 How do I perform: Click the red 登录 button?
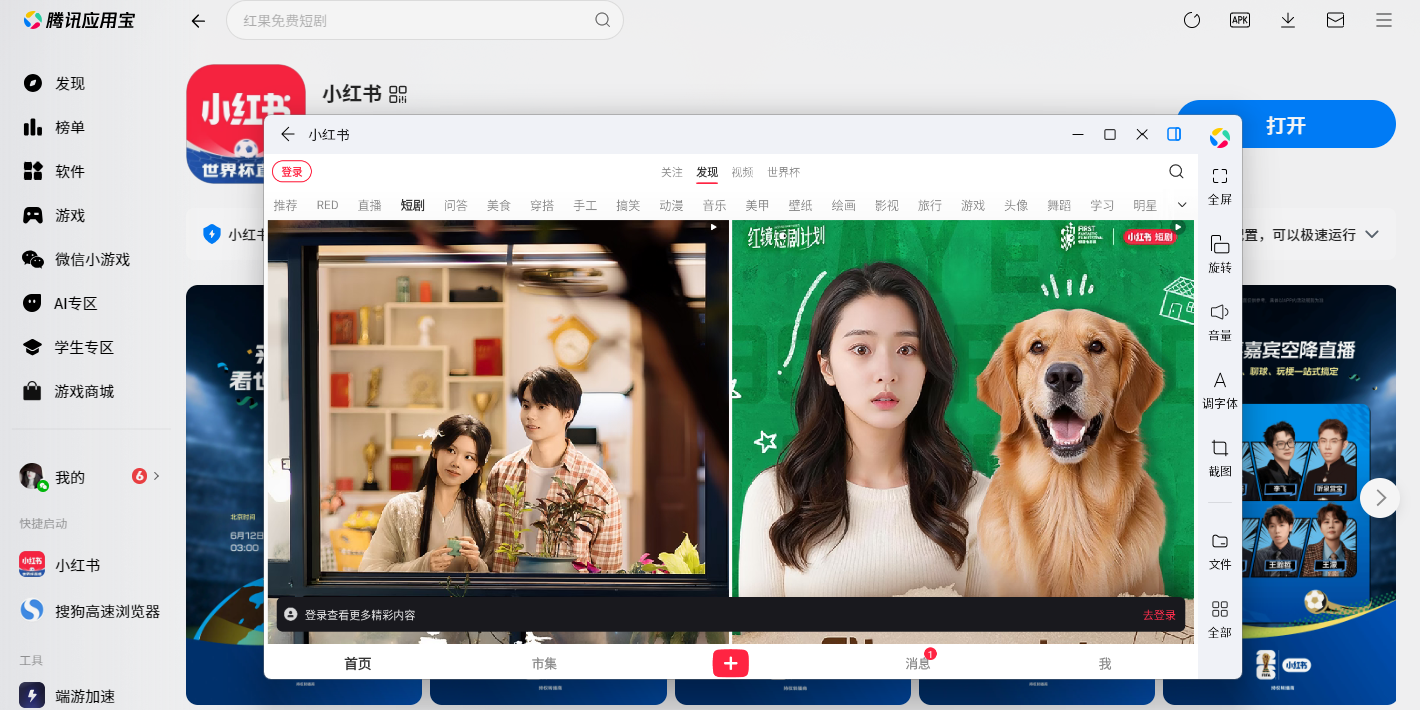[x=292, y=172]
